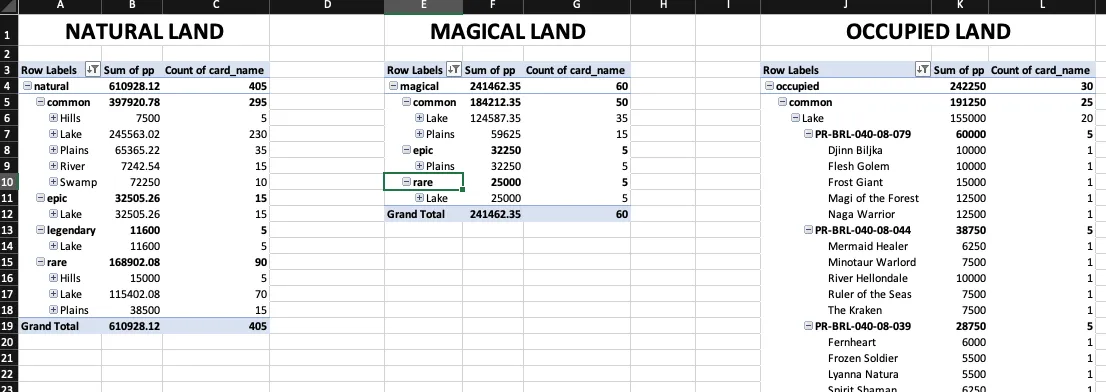Select the Ruler of the Seas cell

point(846,294)
